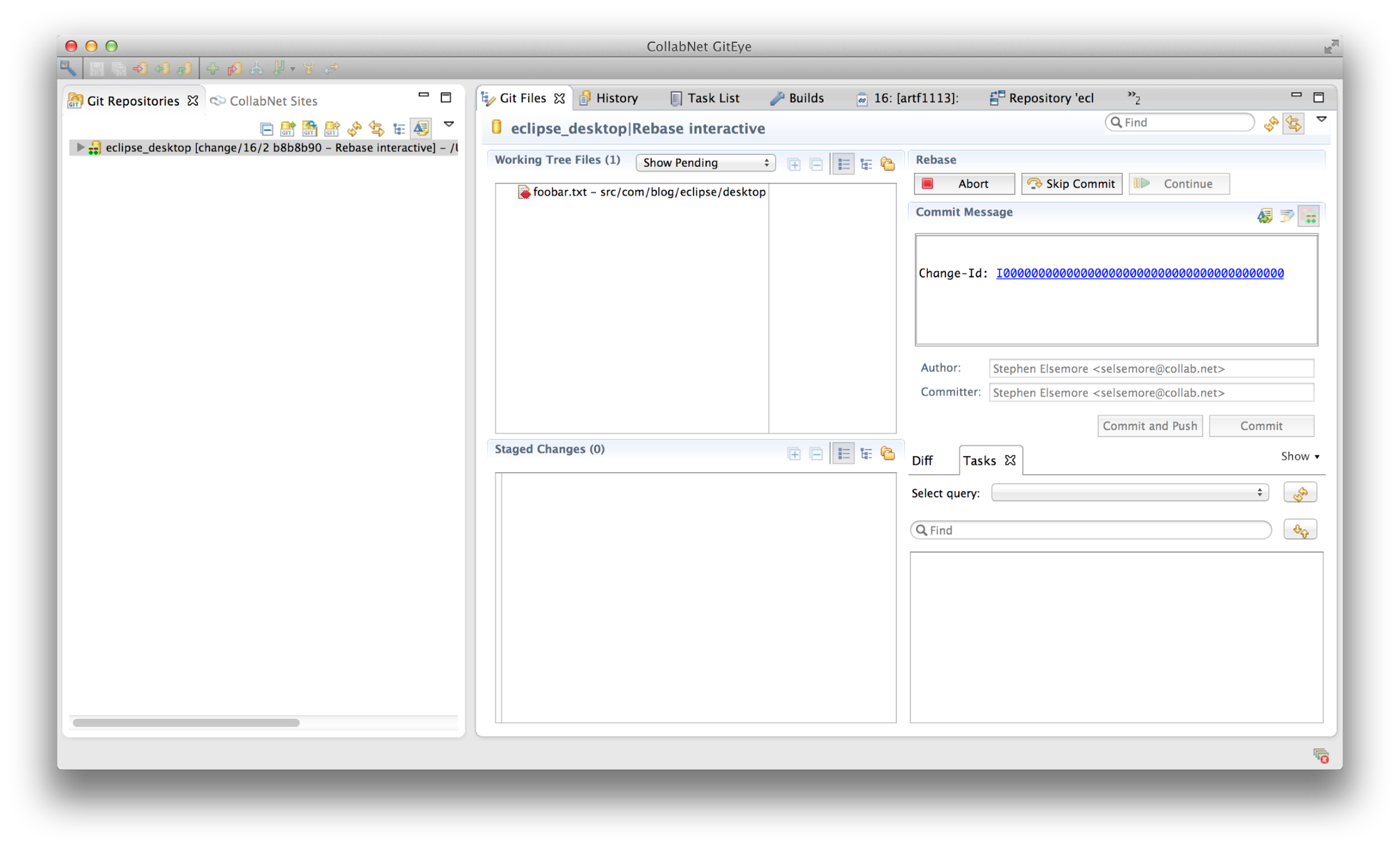Screen dimensions: 1400x849
Task: Expand the eclipse_desktop repository node
Action: pos(79,147)
